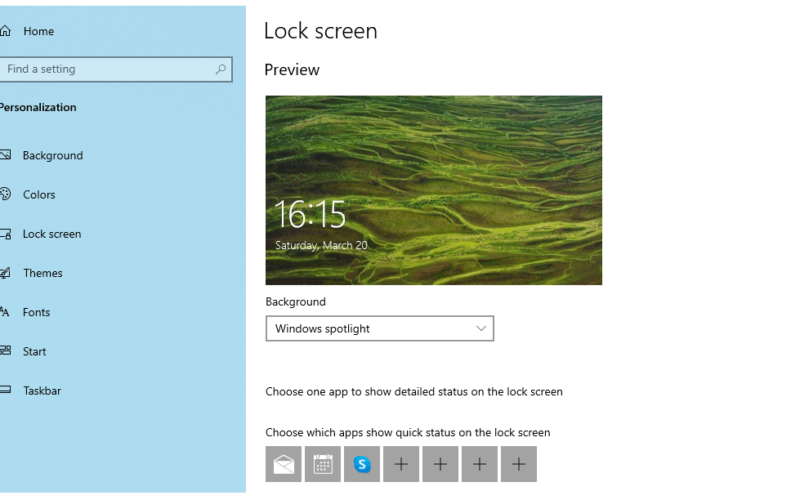This screenshot has width=800, height=500.
Task: Click the Preview heading
Action: 292,70
